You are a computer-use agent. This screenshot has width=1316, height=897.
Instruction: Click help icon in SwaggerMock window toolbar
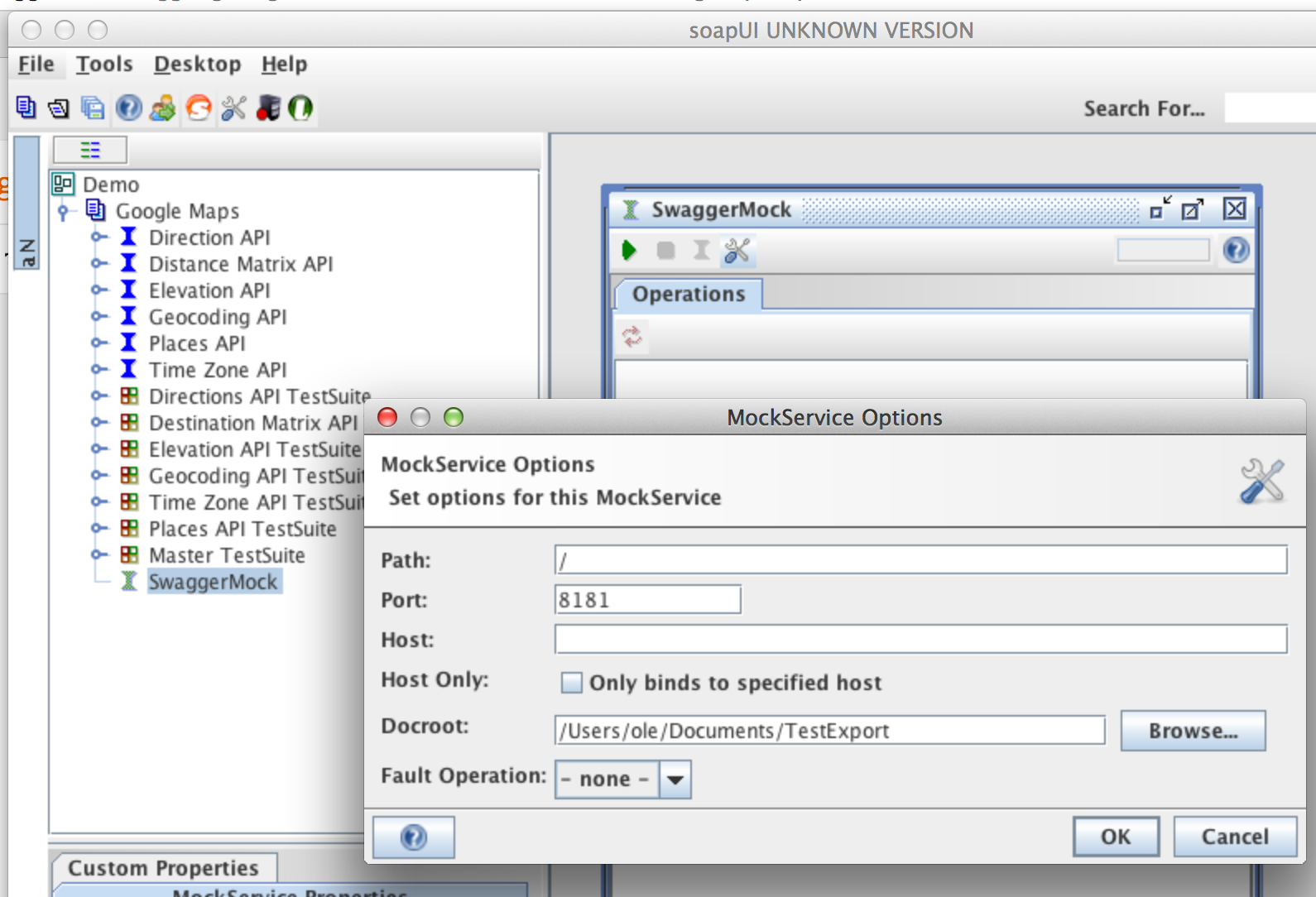click(x=1236, y=250)
